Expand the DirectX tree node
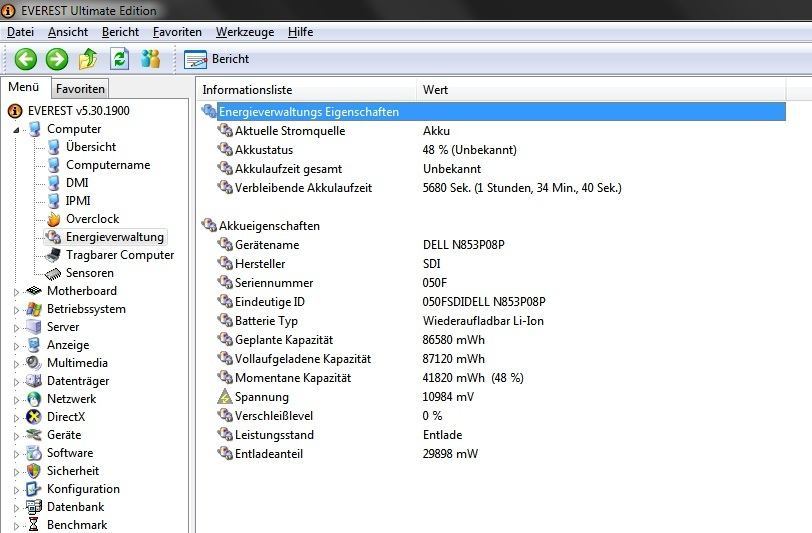 pyautogui.click(x=17, y=417)
